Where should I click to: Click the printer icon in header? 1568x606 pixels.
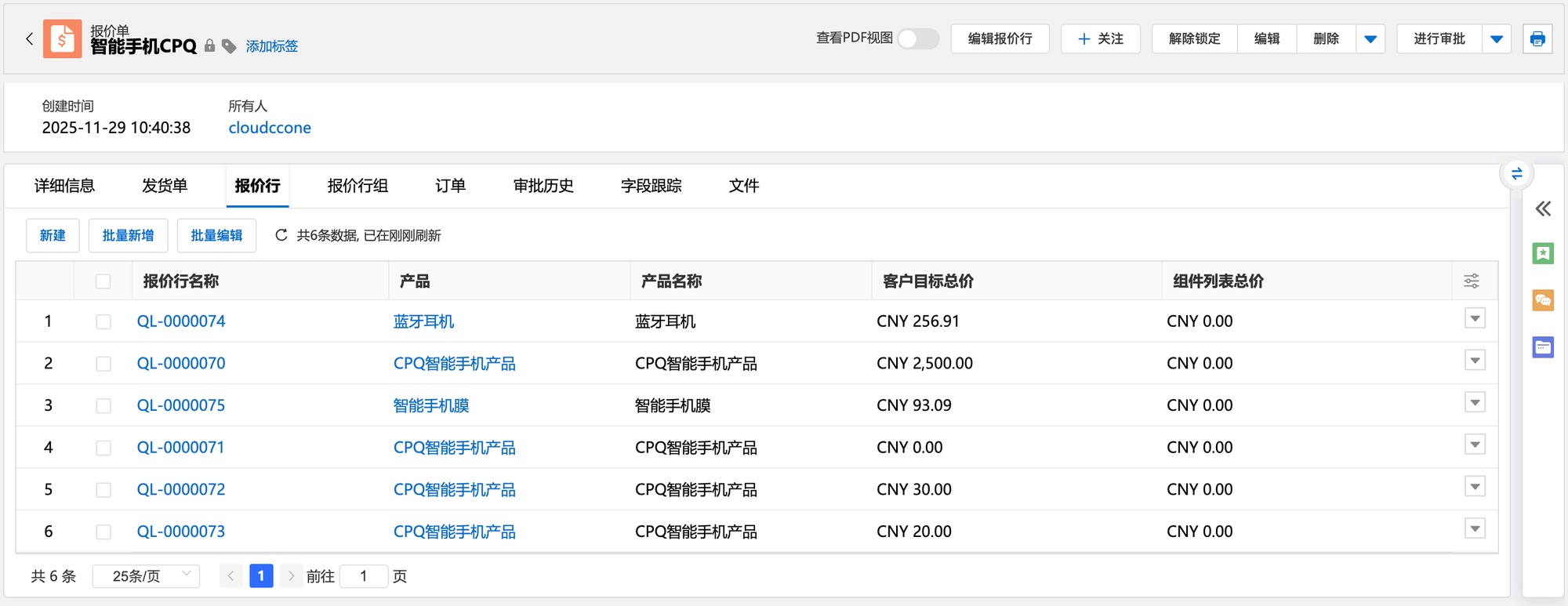(1537, 38)
